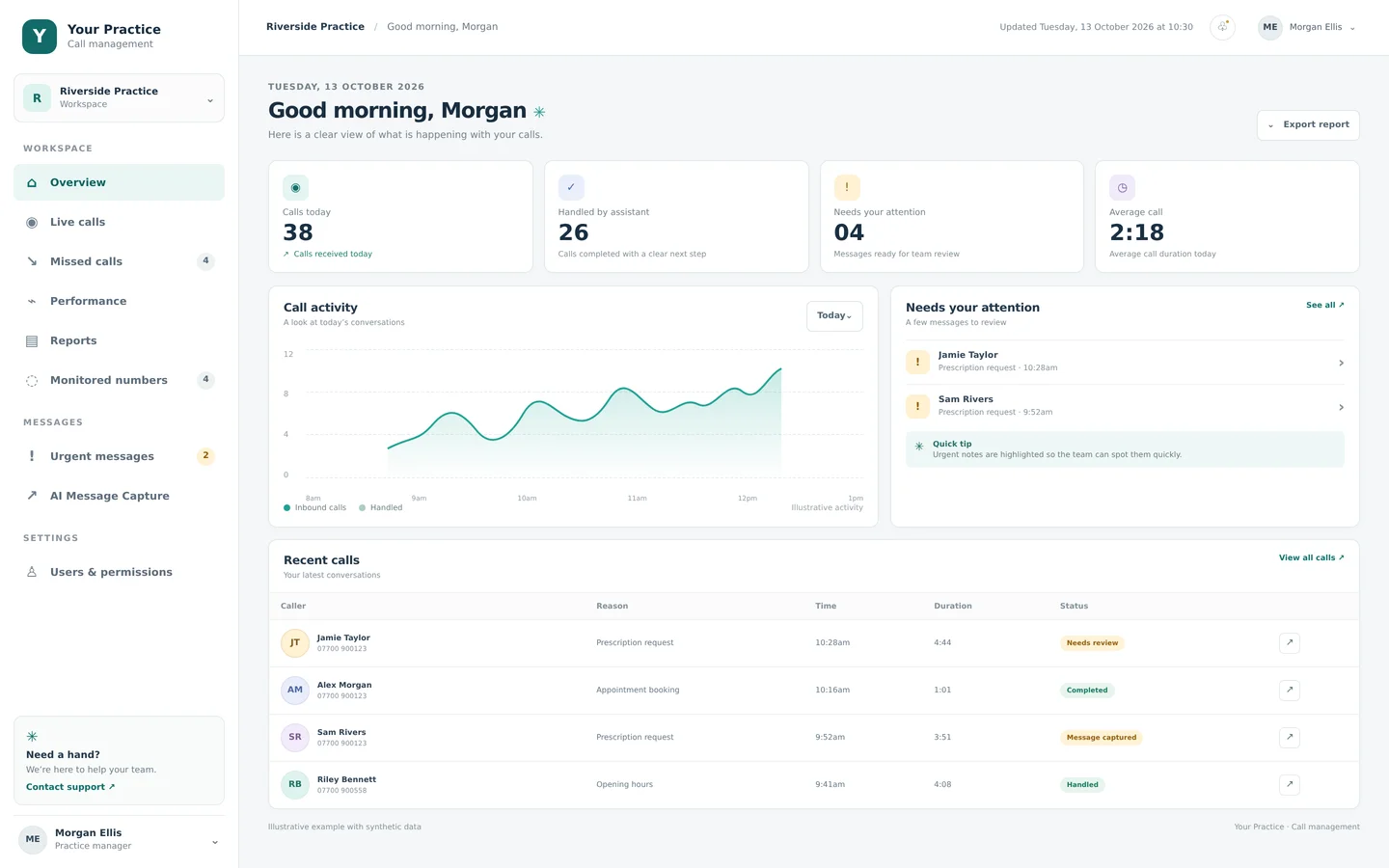Screen dimensions: 1389x868
Task: Expand Jamie Taylor's attention message chevron
Action: tap(1341, 364)
